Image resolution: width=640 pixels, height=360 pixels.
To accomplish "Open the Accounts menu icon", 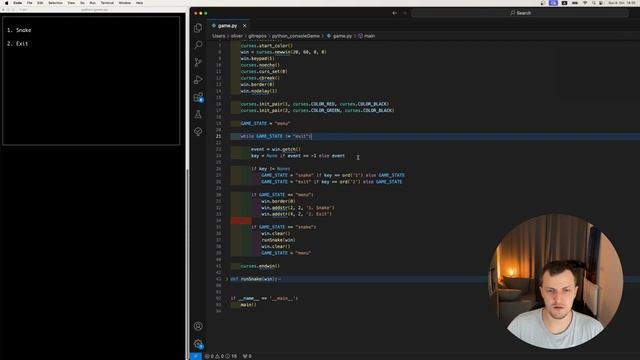I will click(198, 326).
